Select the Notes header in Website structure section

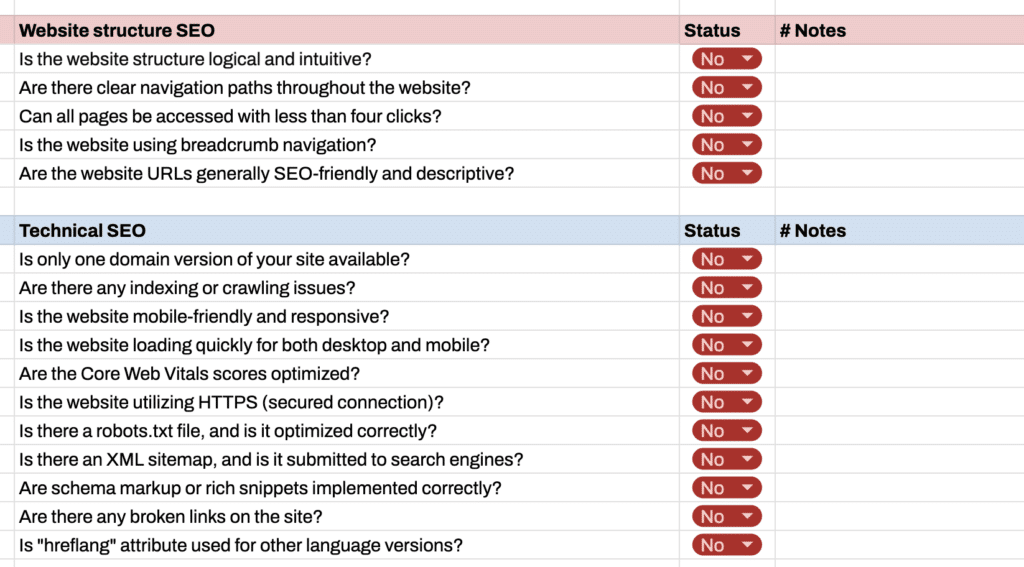[812, 31]
